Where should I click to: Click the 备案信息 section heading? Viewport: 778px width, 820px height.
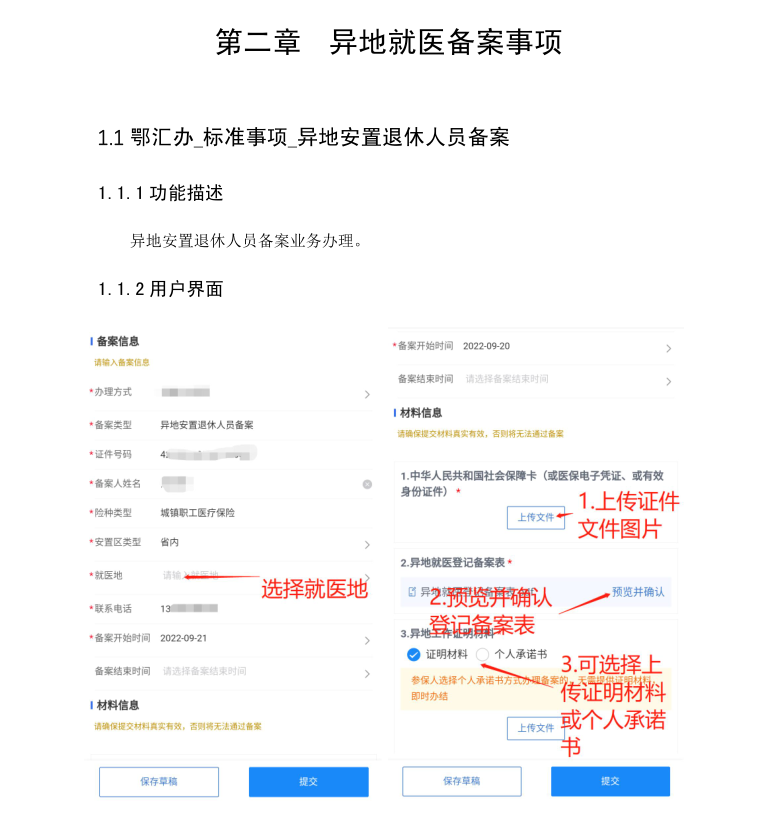[118, 341]
